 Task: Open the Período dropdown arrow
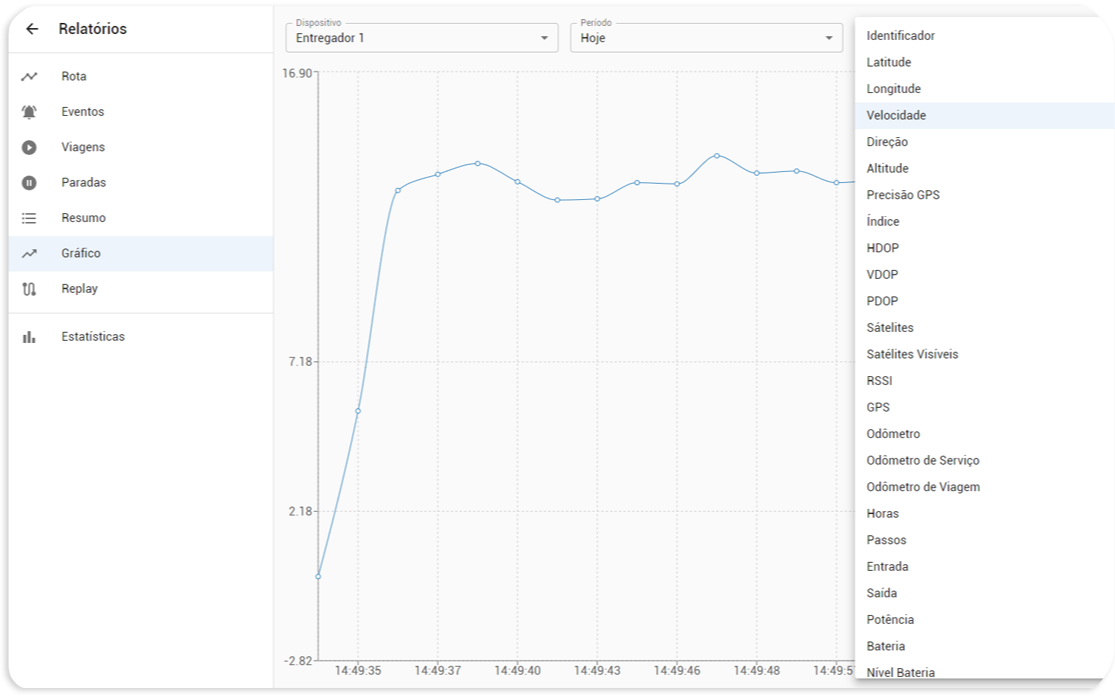pyautogui.click(x=828, y=38)
